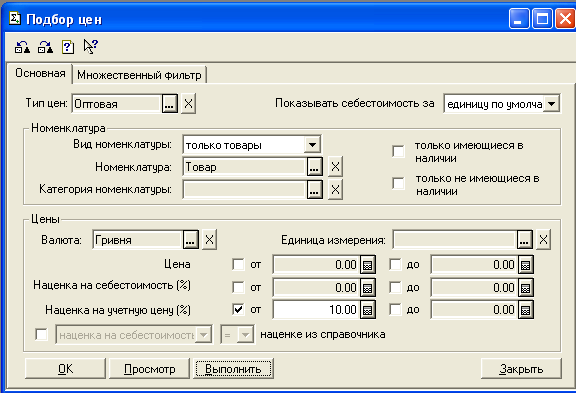Clear the Категория номенклатуры field
Image resolution: width=576 pixels, height=393 pixels.
pos(335,190)
